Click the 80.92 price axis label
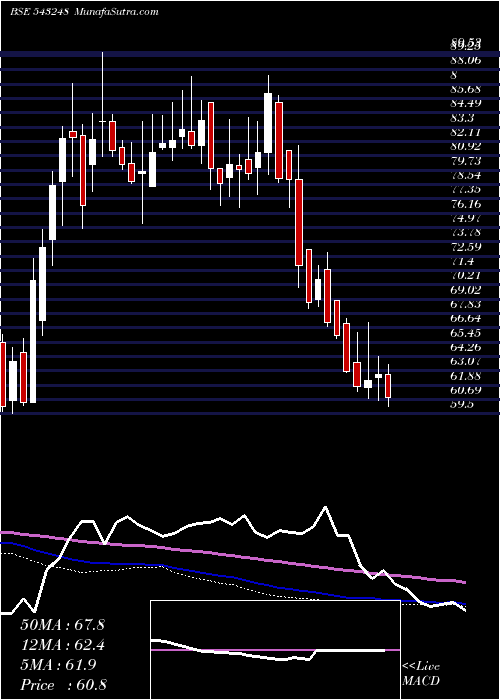The width and height of the screenshot is (500, 700). pos(465,146)
